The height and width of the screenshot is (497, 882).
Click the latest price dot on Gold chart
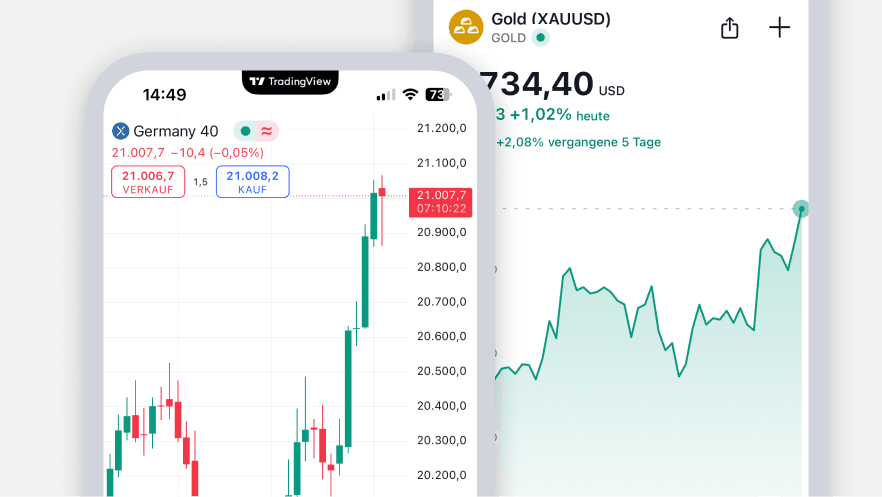801,209
